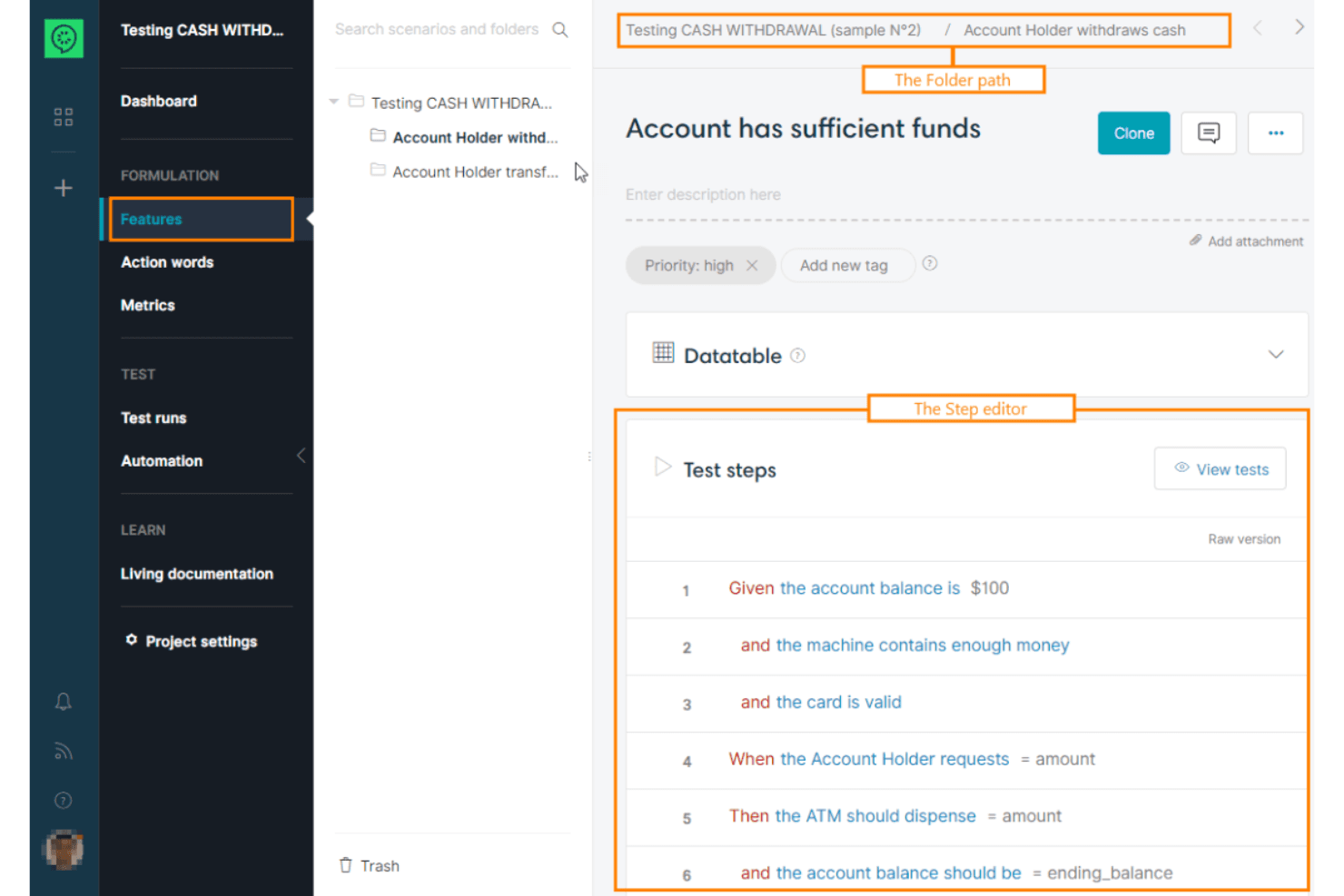
Task: Select Action words in the menu
Action: pyautogui.click(x=167, y=262)
